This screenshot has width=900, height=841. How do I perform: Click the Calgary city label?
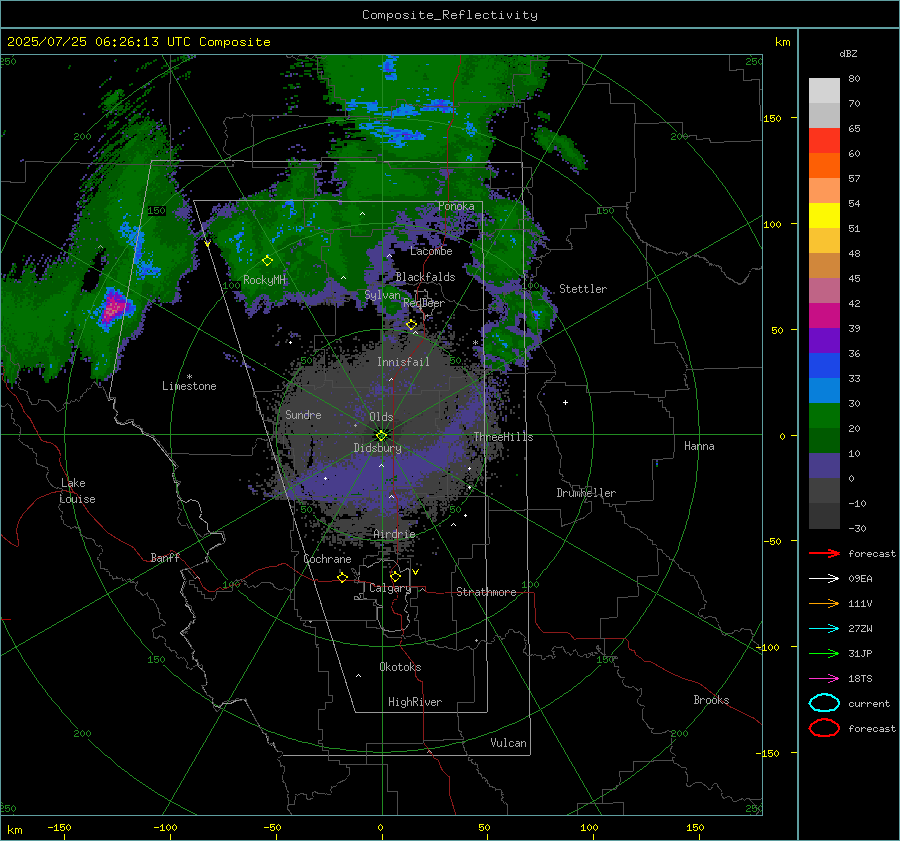pos(390,588)
